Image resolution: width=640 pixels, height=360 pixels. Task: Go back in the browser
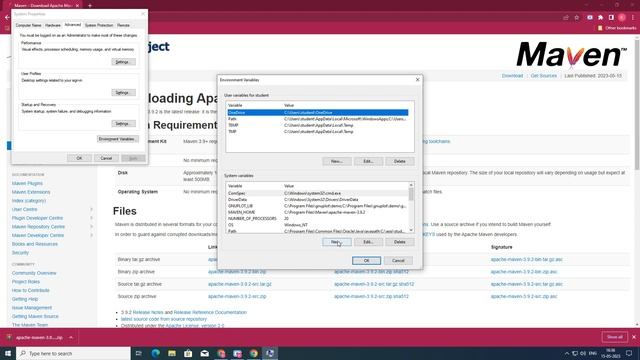(x=7, y=17)
